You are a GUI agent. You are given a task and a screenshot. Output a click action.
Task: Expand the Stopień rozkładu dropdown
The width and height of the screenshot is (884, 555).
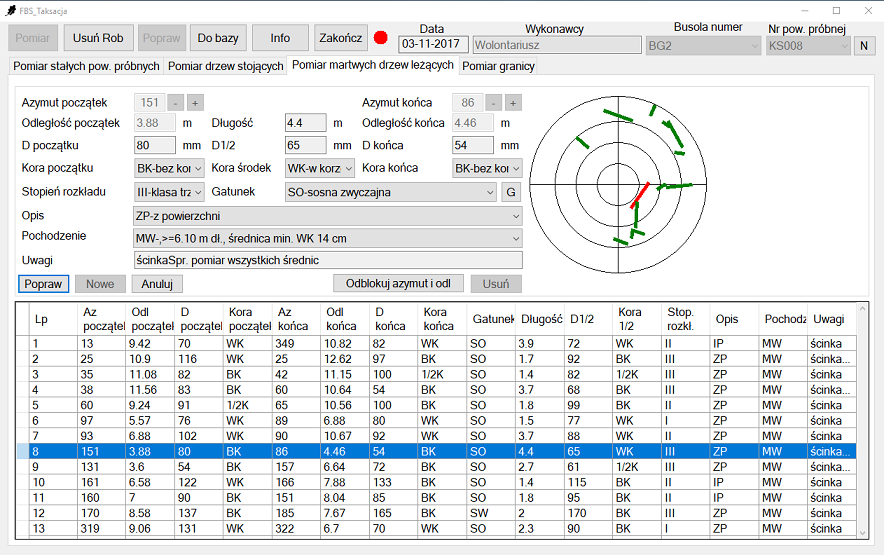click(x=170, y=192)
